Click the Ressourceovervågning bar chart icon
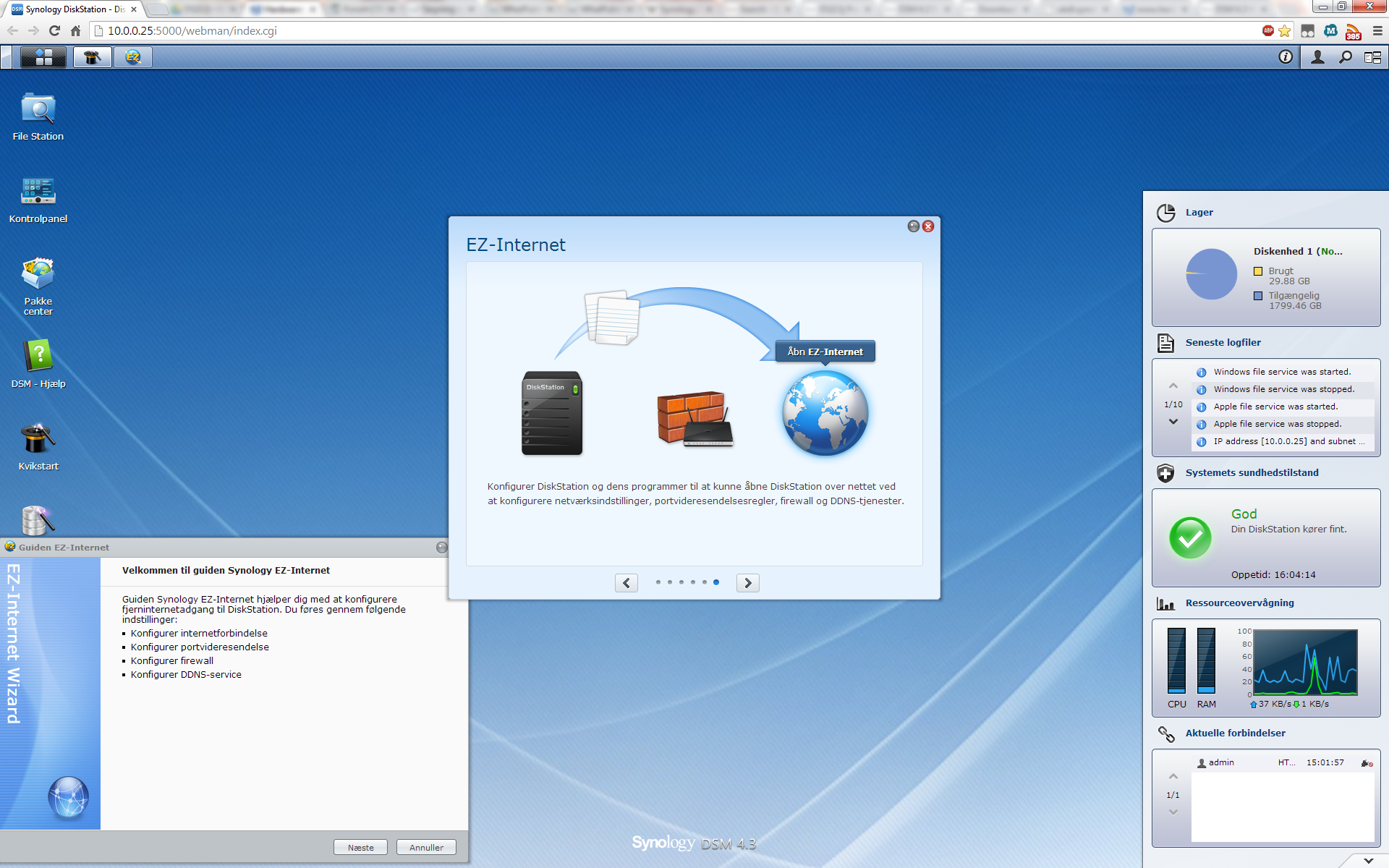The image size is (1389, 868). pos(1165,603)
